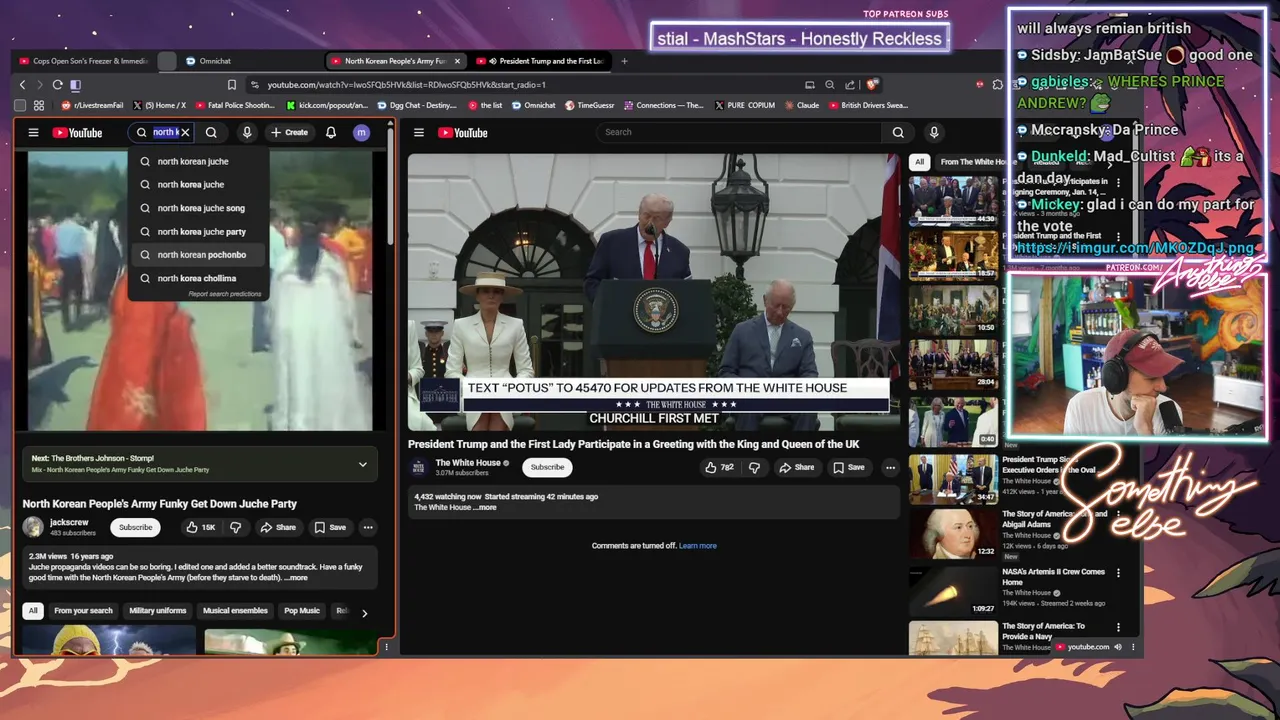Open the Claude bookmark
Image resolution: width=1280 pixels, height=720 pixels.
pos(802,105)
